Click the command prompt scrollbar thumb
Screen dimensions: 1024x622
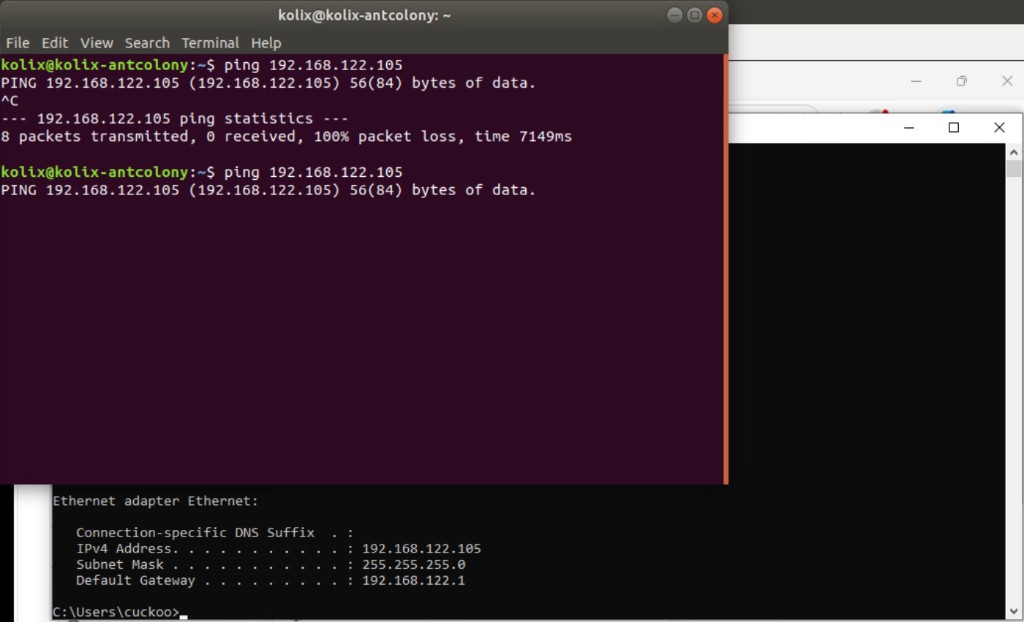[1014, 169]
